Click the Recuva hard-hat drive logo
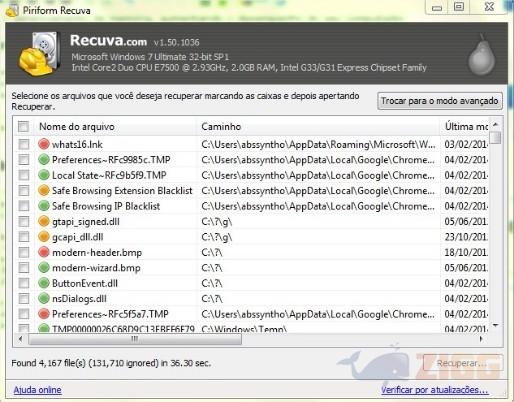This screenshot has width=514, height=402. [x=39, y=53]
